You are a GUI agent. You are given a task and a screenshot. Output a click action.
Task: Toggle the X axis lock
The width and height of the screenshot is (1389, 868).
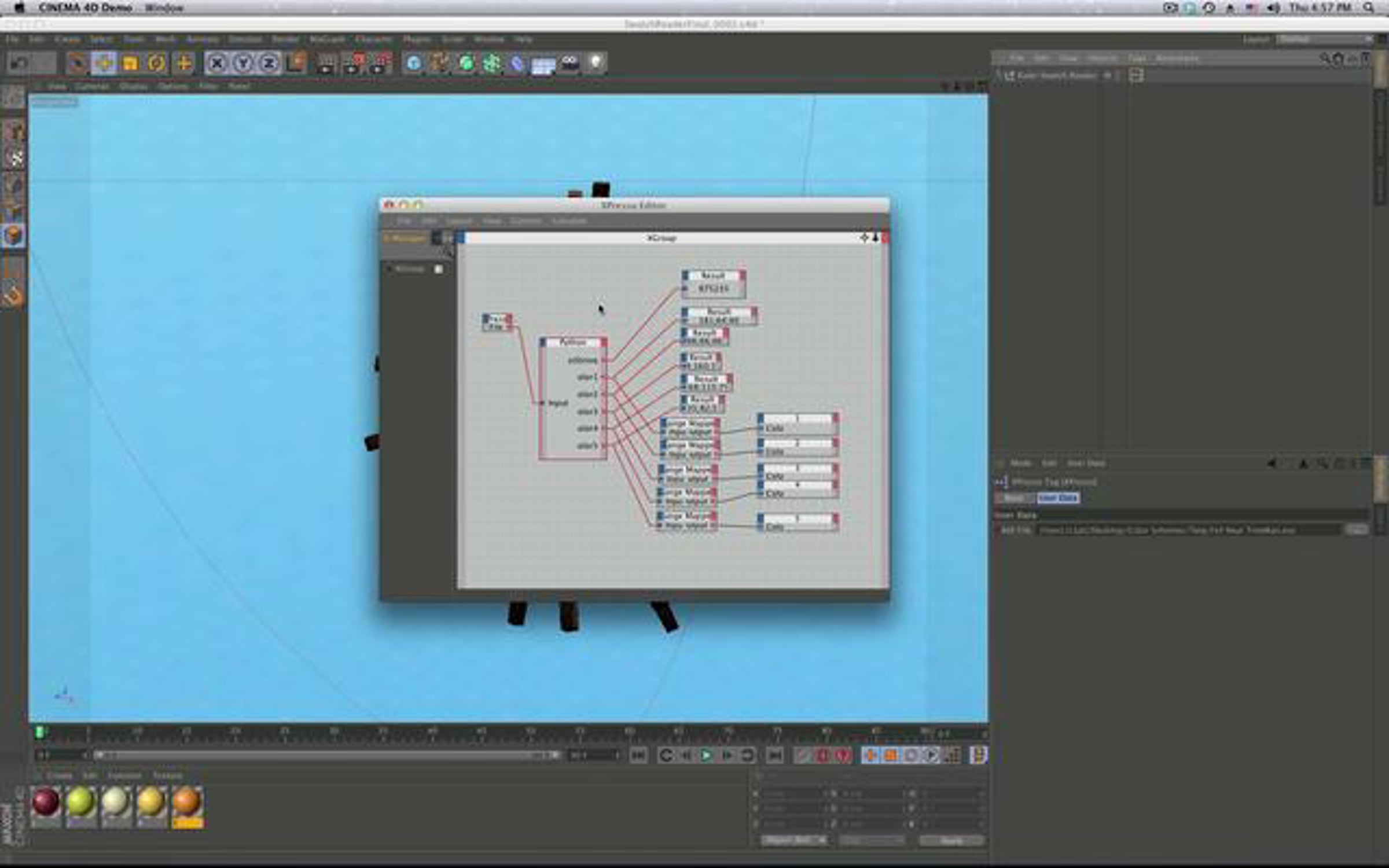coord(217,63)
